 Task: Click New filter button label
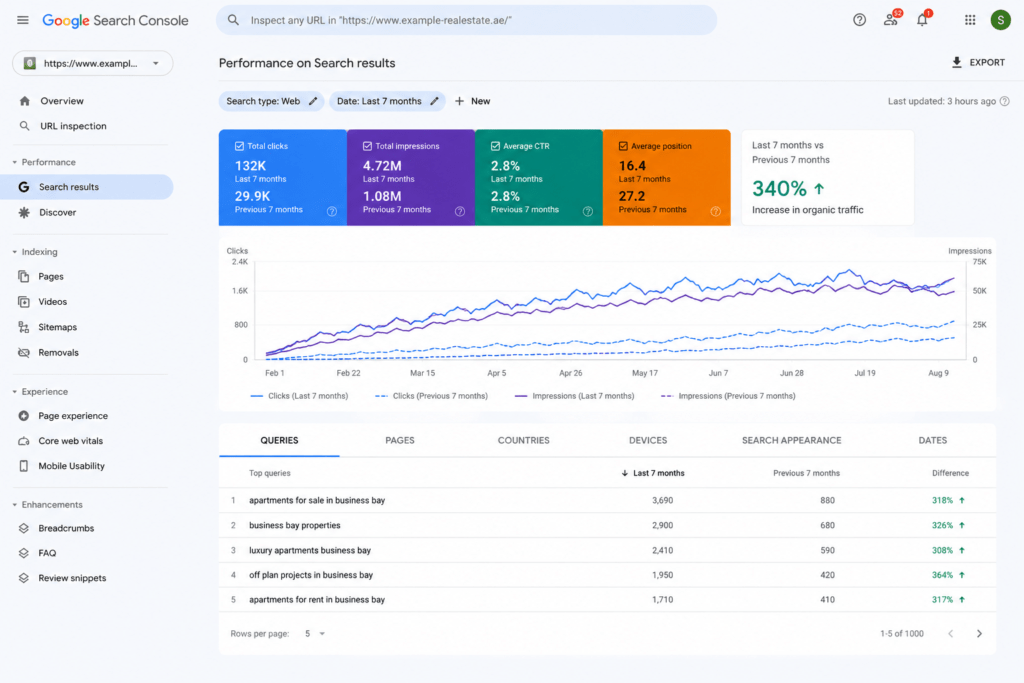(x=481, y=101)
